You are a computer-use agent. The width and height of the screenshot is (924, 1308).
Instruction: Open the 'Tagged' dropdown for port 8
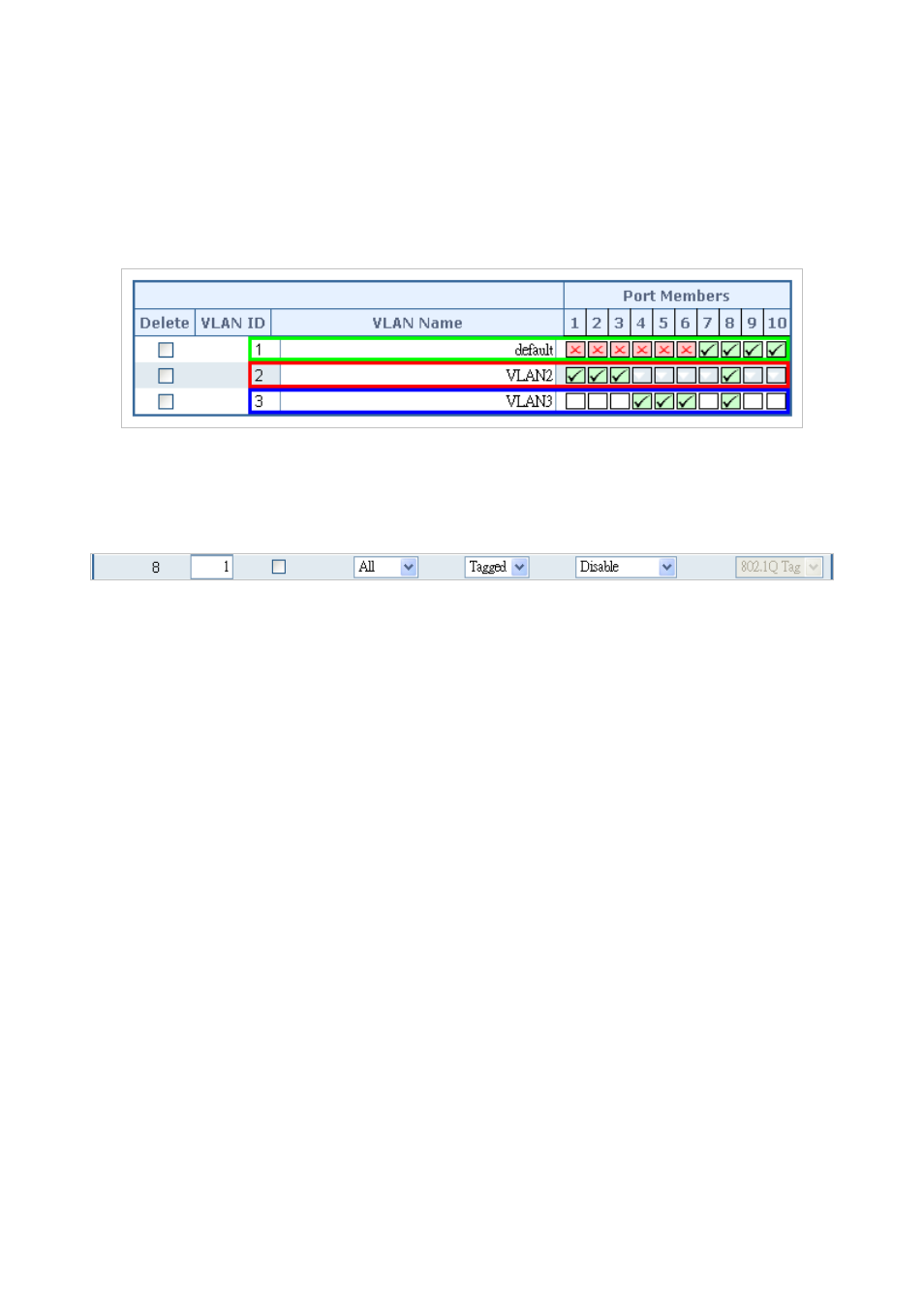tap(497, 567)
